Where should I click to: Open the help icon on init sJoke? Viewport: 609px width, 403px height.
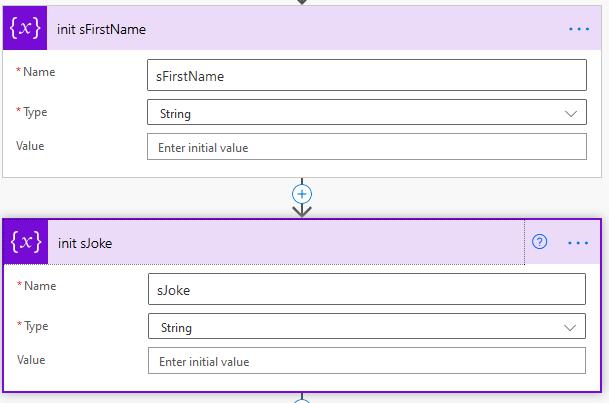(540, 242)
